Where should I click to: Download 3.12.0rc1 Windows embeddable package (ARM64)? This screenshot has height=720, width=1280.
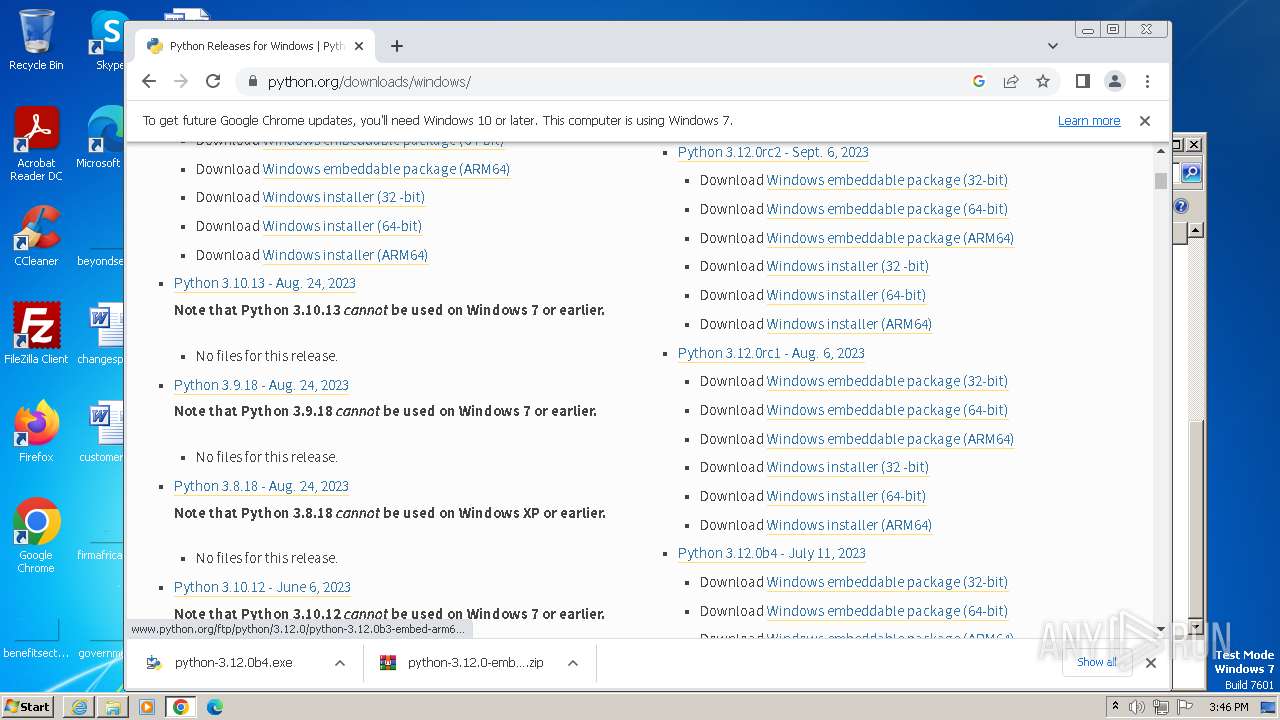pos(890,439)
